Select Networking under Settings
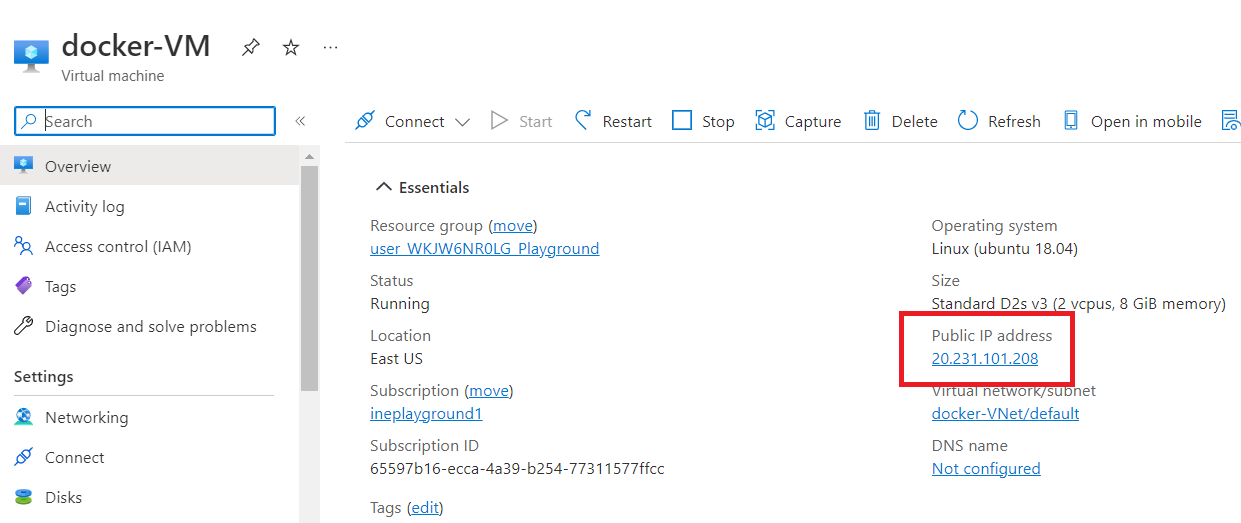1241x523 pixels. (86, 417)
